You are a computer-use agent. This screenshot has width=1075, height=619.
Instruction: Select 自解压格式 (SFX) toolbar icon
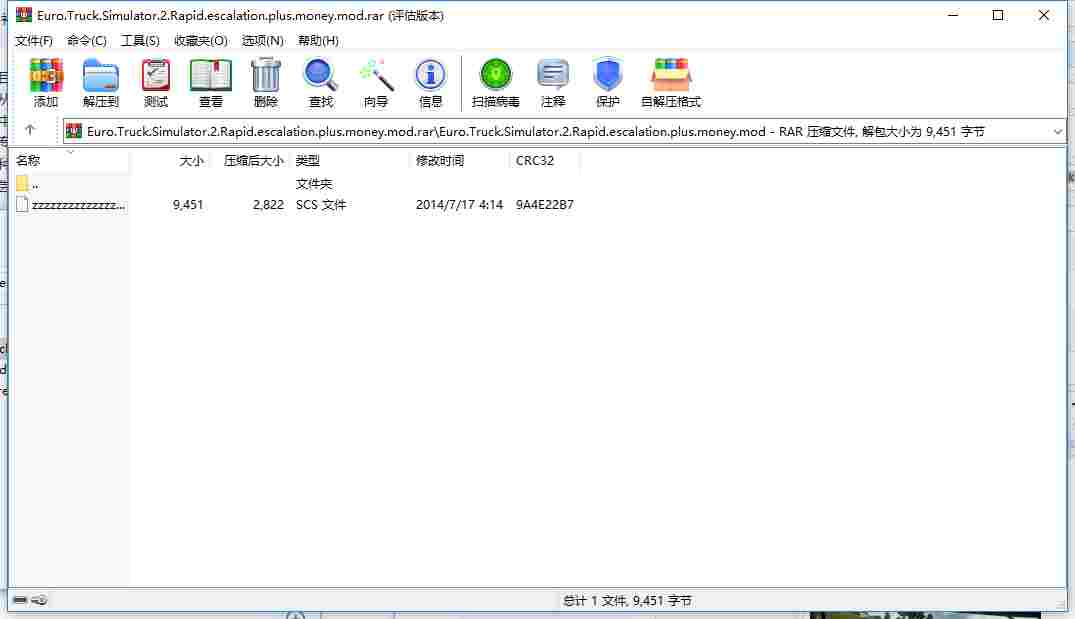tap(671, 82)
